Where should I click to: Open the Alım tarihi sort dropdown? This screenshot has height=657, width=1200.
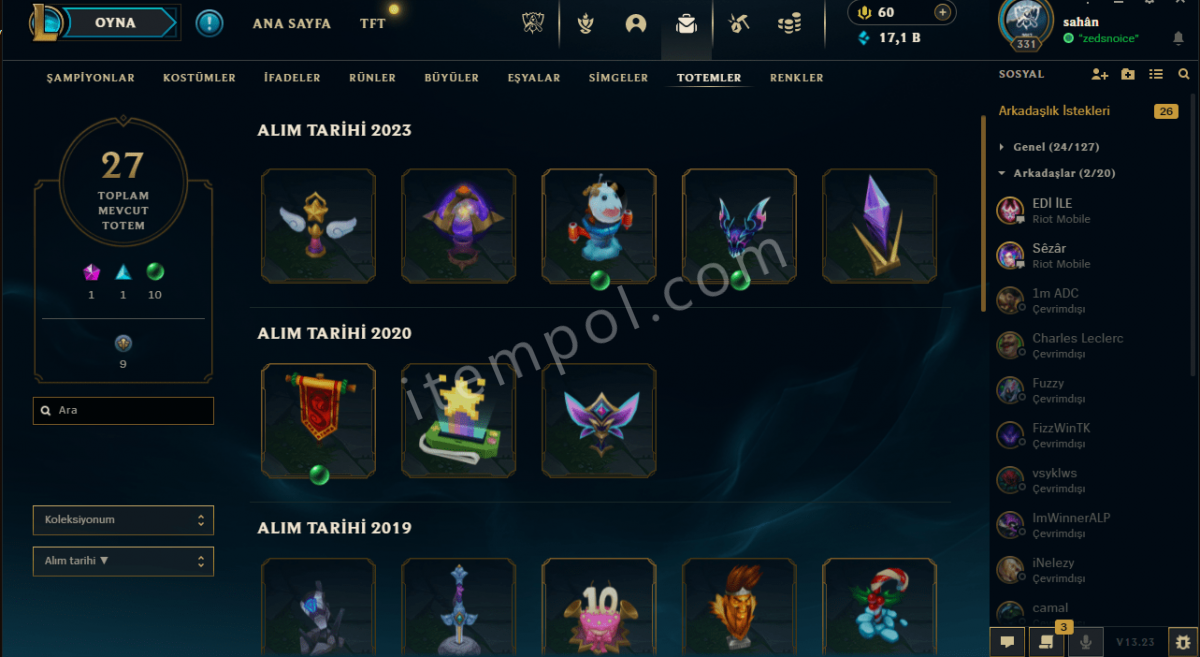(x=123, y=561)
